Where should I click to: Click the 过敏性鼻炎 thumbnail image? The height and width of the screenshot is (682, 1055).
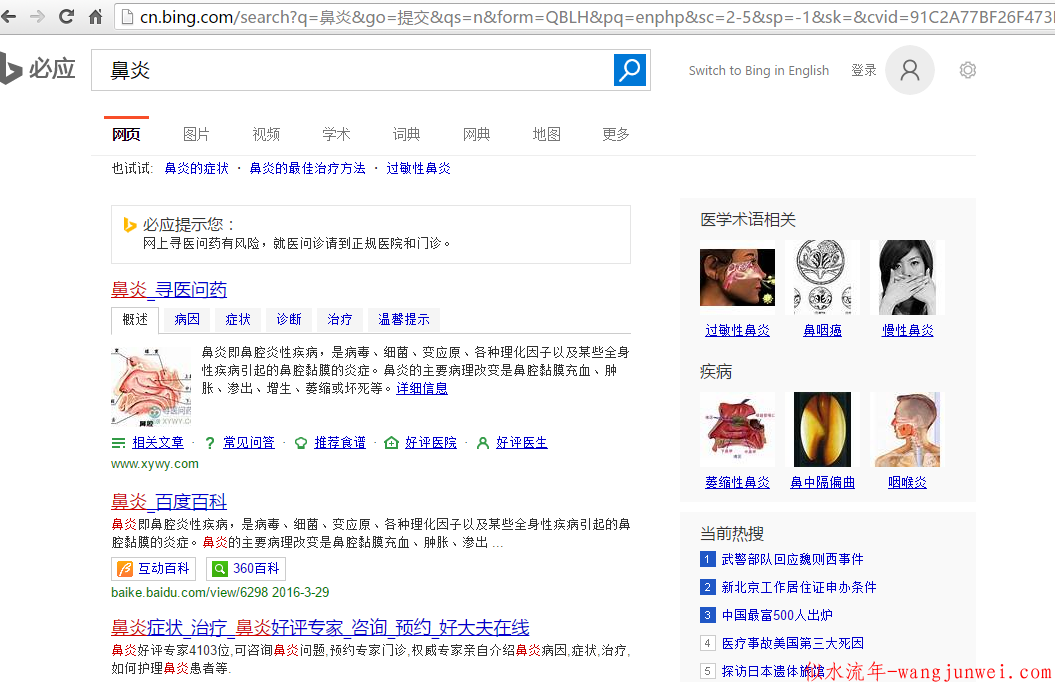(737, 277)
